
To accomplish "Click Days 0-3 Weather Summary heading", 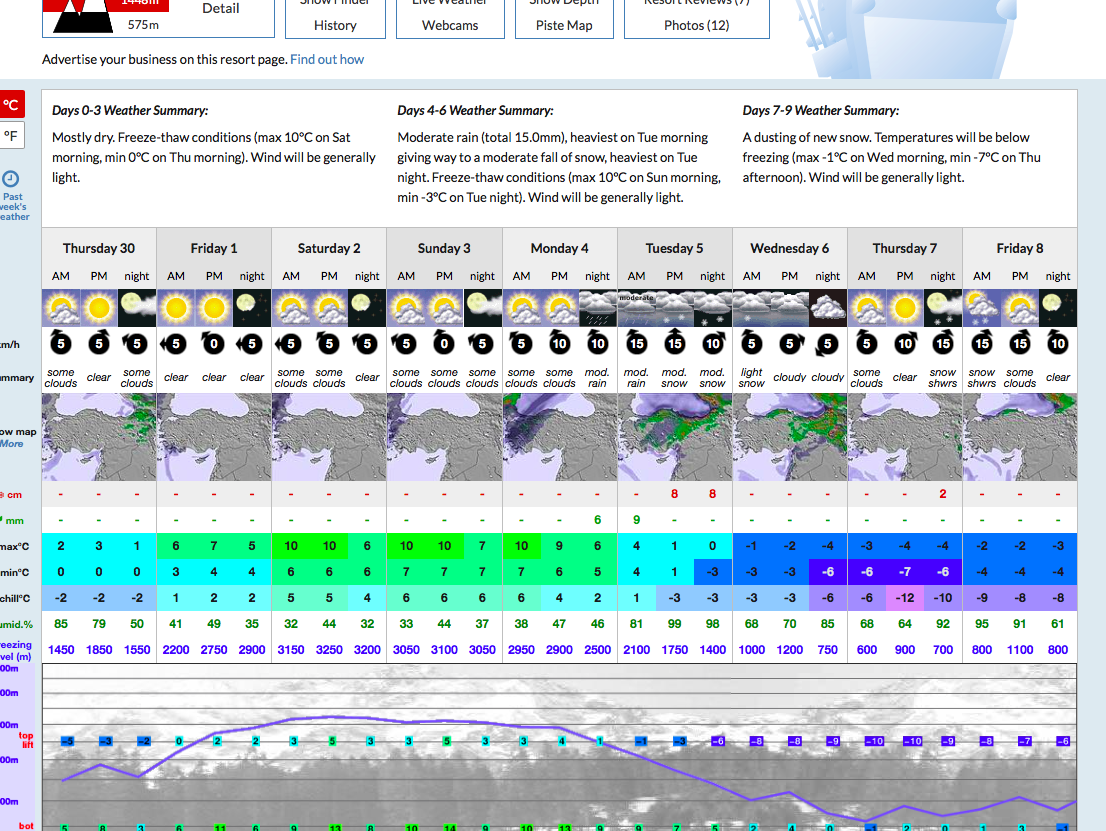I will pos(130,111).
